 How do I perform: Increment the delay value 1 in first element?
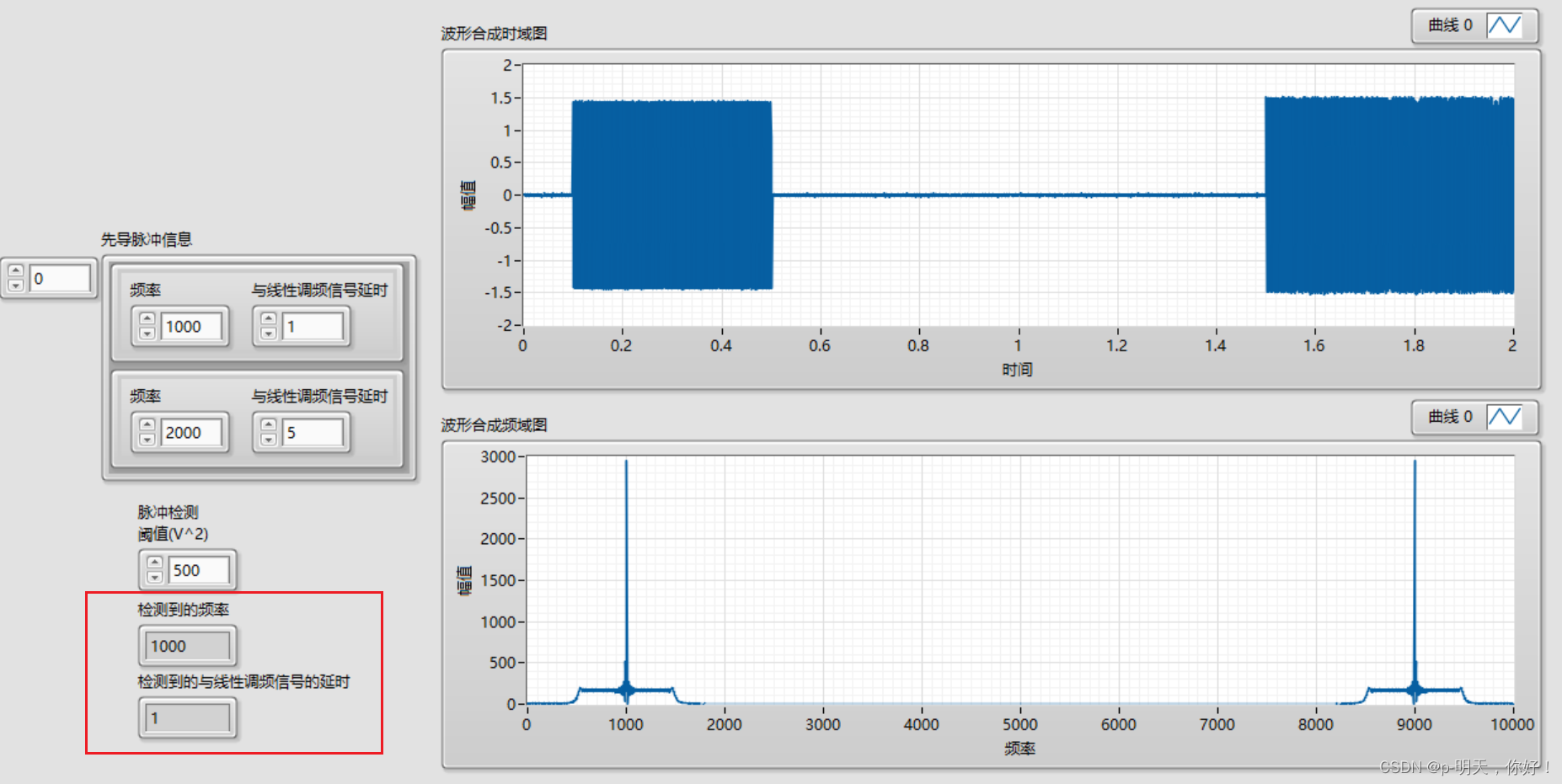coord(269,319)
